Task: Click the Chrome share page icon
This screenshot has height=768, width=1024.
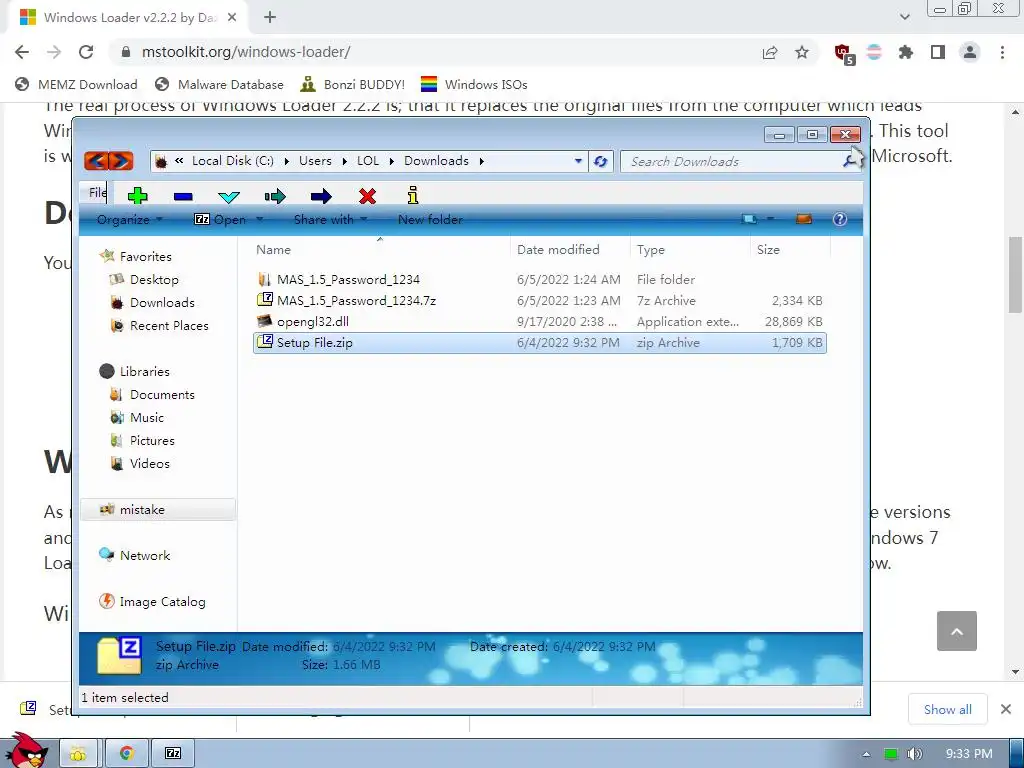Action: pyautogui.click(x=770, y=52)
